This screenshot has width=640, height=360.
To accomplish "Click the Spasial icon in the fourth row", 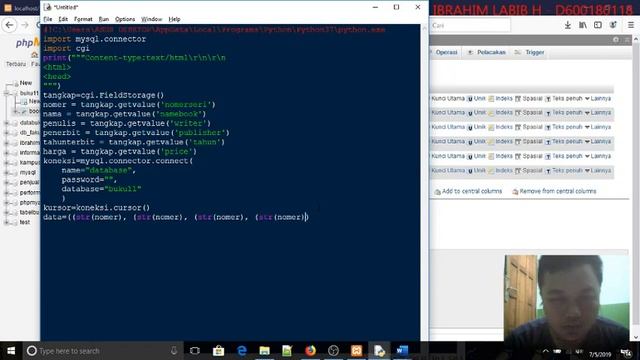I will point(518,142).
